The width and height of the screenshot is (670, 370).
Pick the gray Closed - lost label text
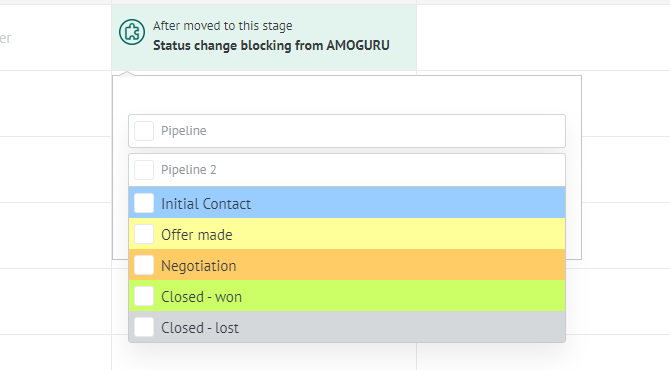point(200,328)
